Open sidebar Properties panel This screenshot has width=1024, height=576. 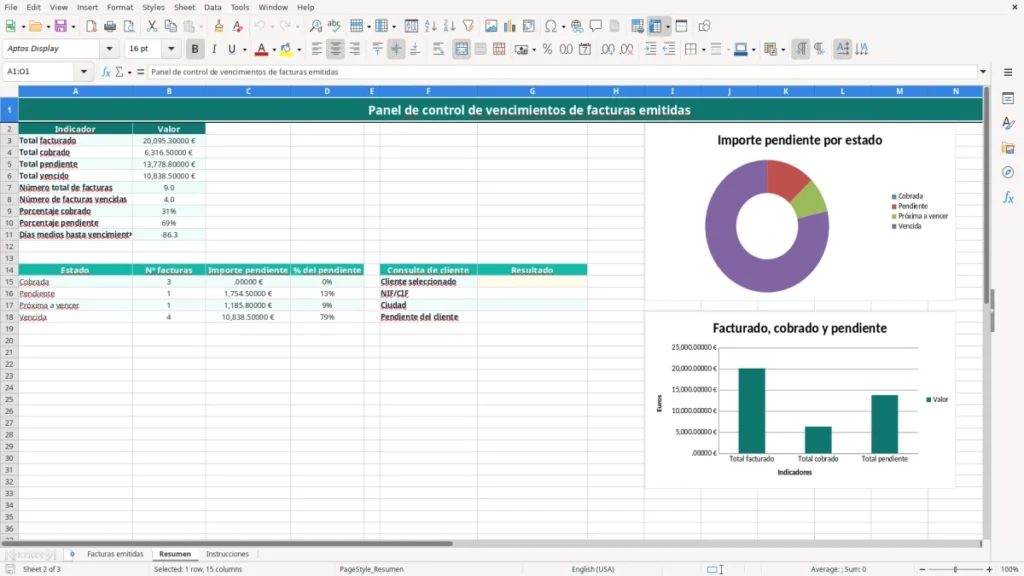[x=1008, y=99]
